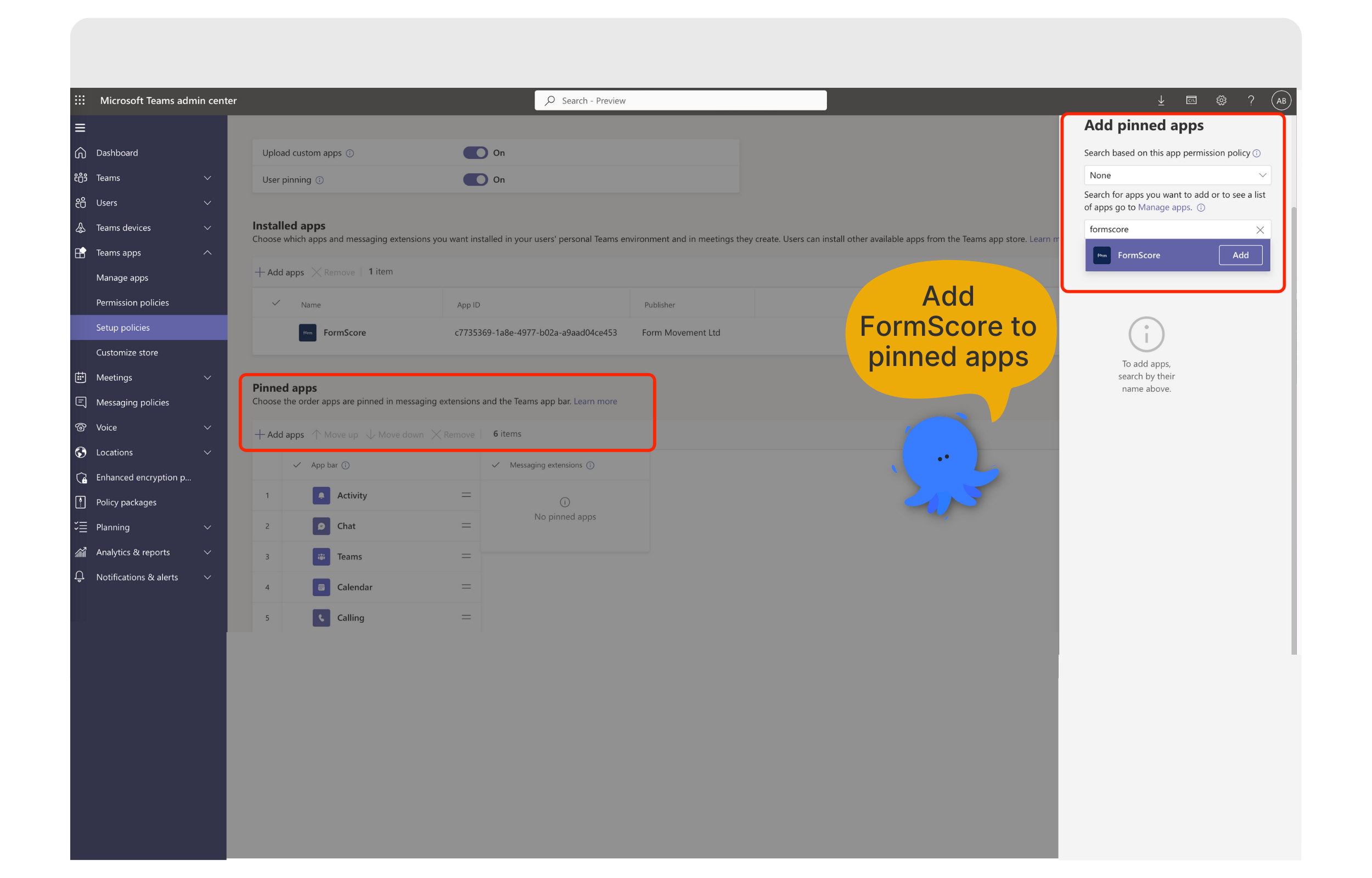Screen dimensions: 1372x878
Task: Click info icon beside app permission policy label
Action: 1256,153
